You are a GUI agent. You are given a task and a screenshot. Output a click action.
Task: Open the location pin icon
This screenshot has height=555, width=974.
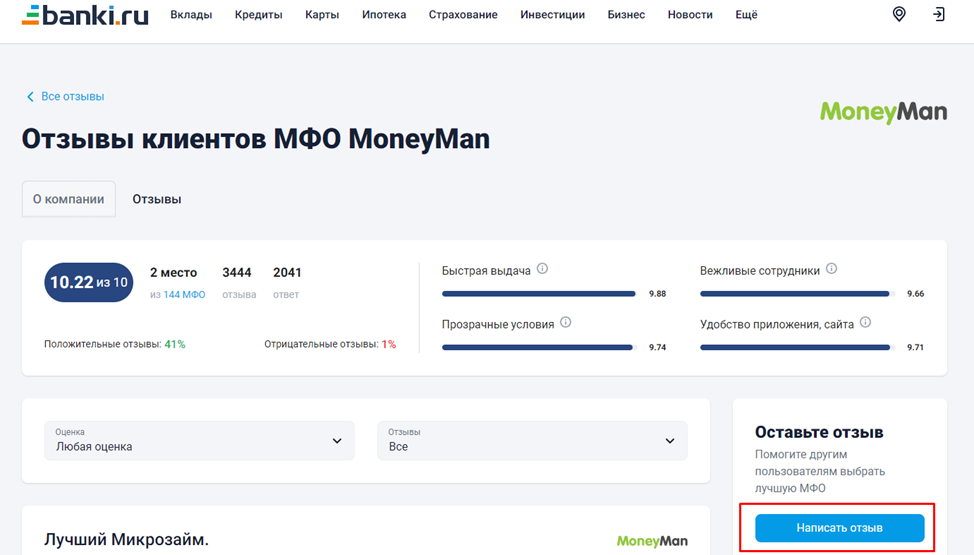899,14
